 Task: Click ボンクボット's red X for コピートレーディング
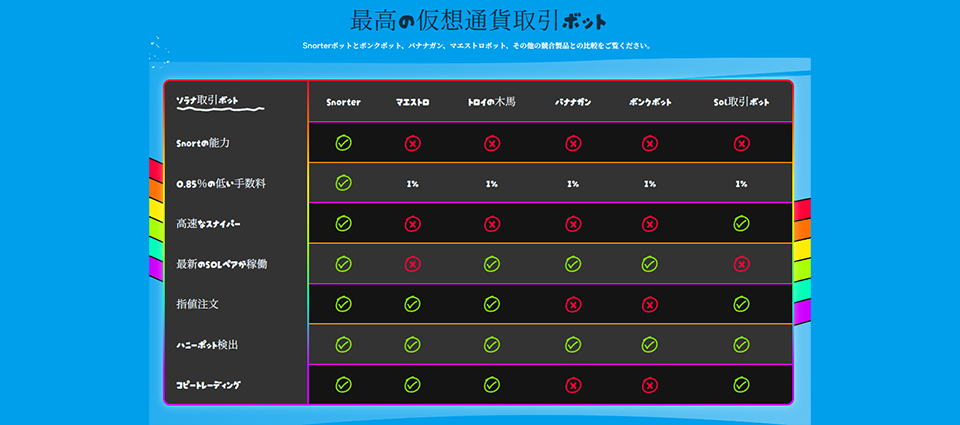pyautogui.click(x=650, y=385)
